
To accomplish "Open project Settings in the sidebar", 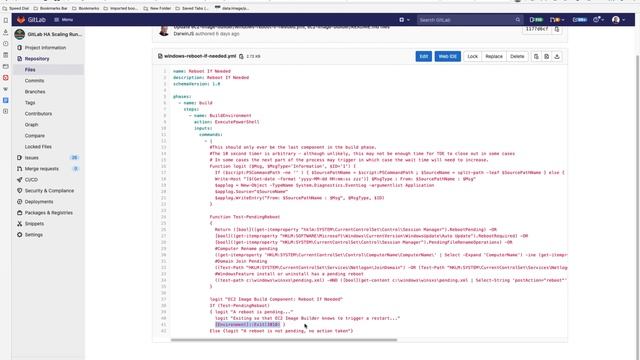I will click(x=33, y=235).
